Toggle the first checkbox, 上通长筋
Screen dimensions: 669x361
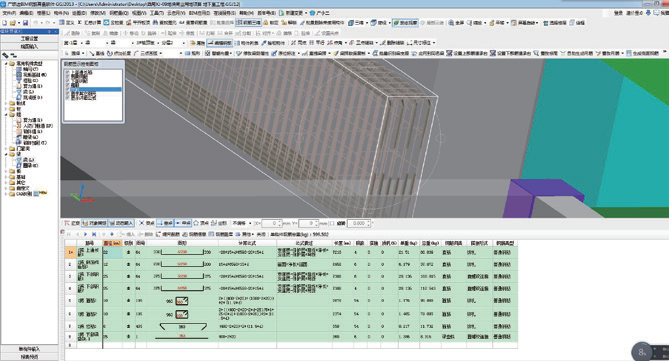67,73
